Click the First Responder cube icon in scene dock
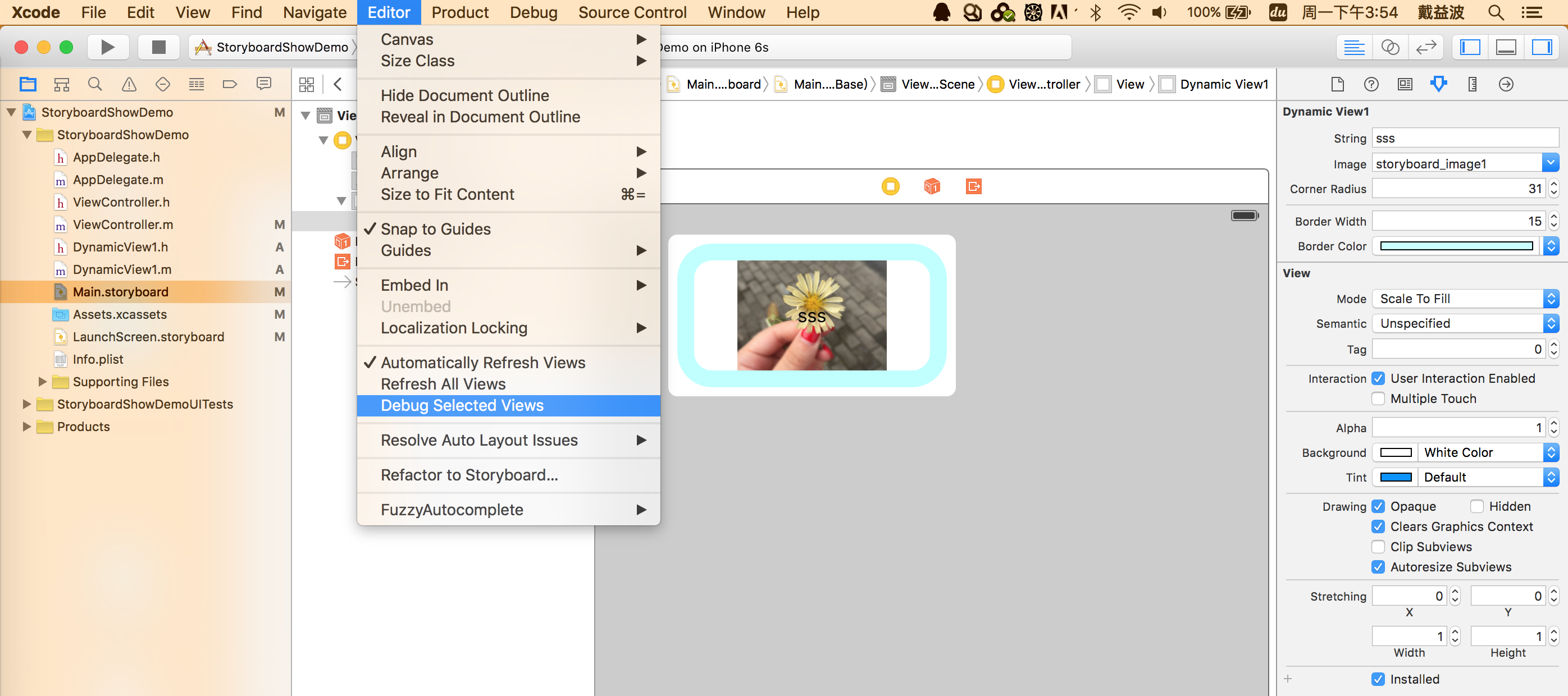Viewport: 1568px width, 696px height. point(932,186)
